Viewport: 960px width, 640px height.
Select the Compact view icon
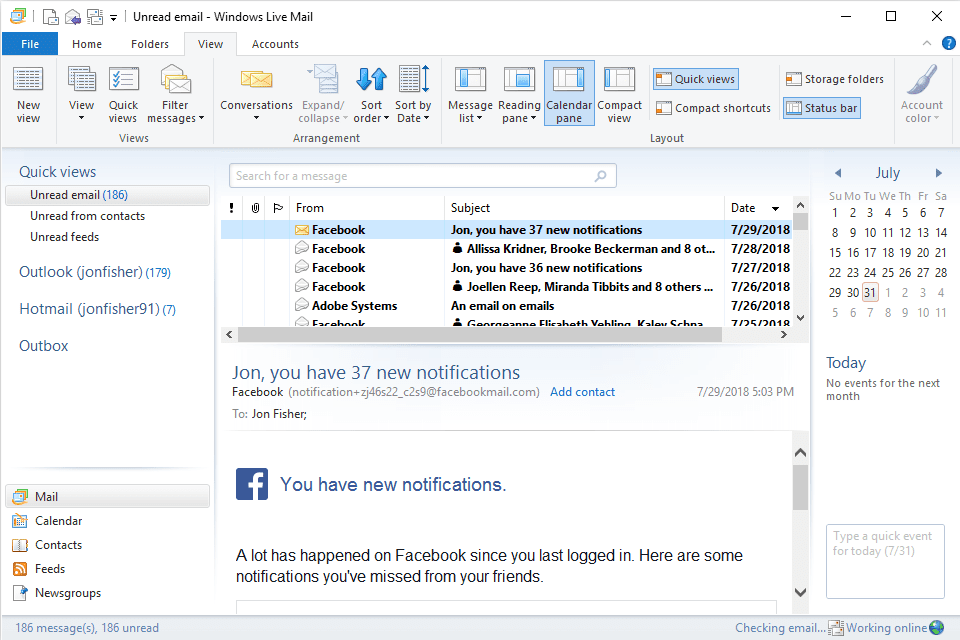click(x=620, y=80)
